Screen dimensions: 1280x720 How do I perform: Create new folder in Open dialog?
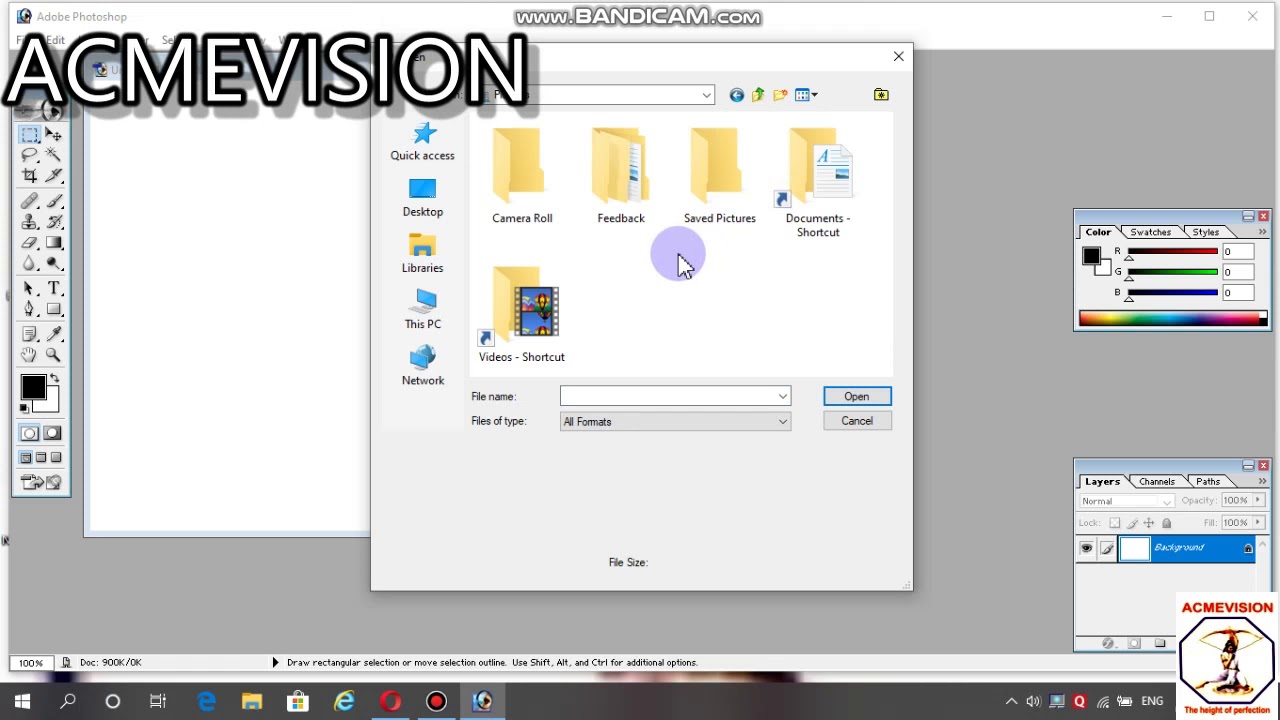tap(780, 95)
